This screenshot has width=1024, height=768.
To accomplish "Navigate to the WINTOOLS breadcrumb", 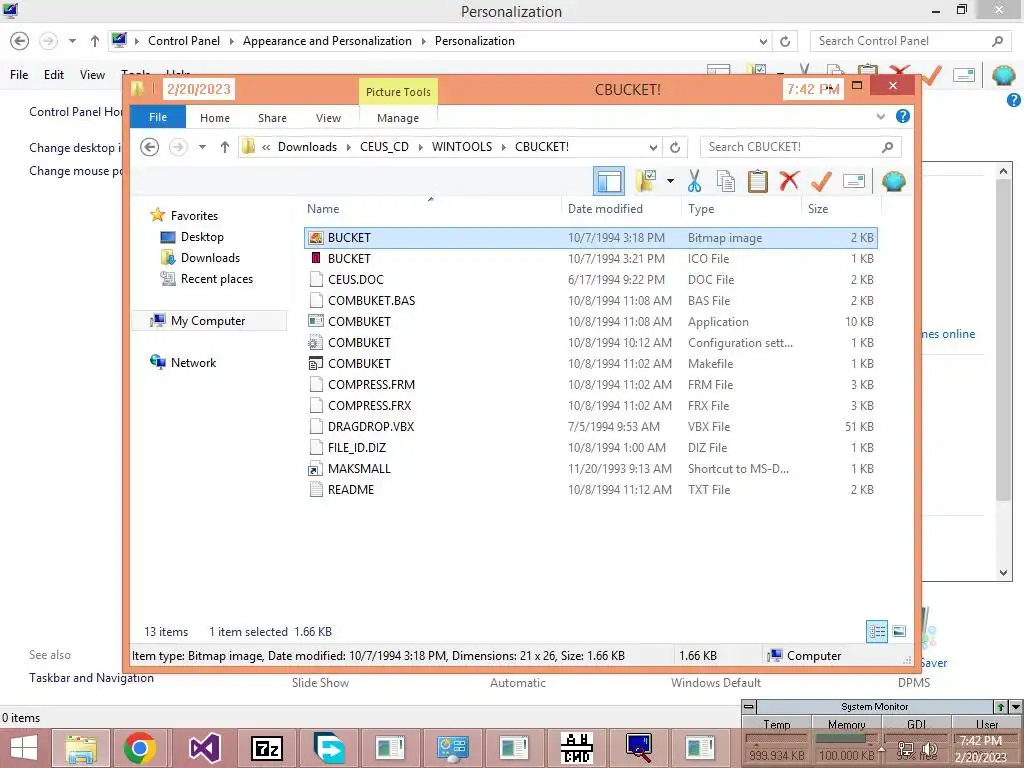I will click(462, 147).
